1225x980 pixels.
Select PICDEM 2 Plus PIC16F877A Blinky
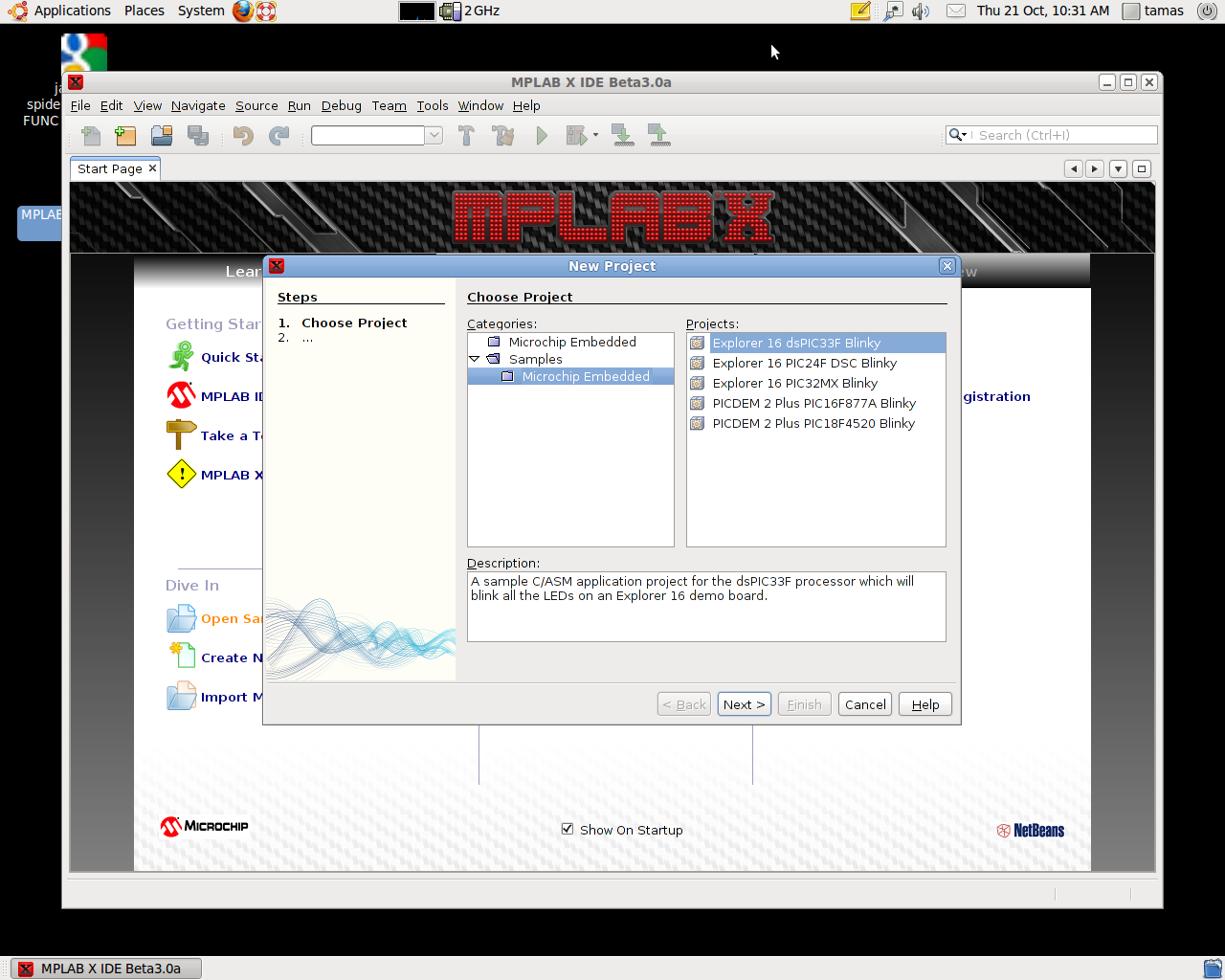pos(816,403)
